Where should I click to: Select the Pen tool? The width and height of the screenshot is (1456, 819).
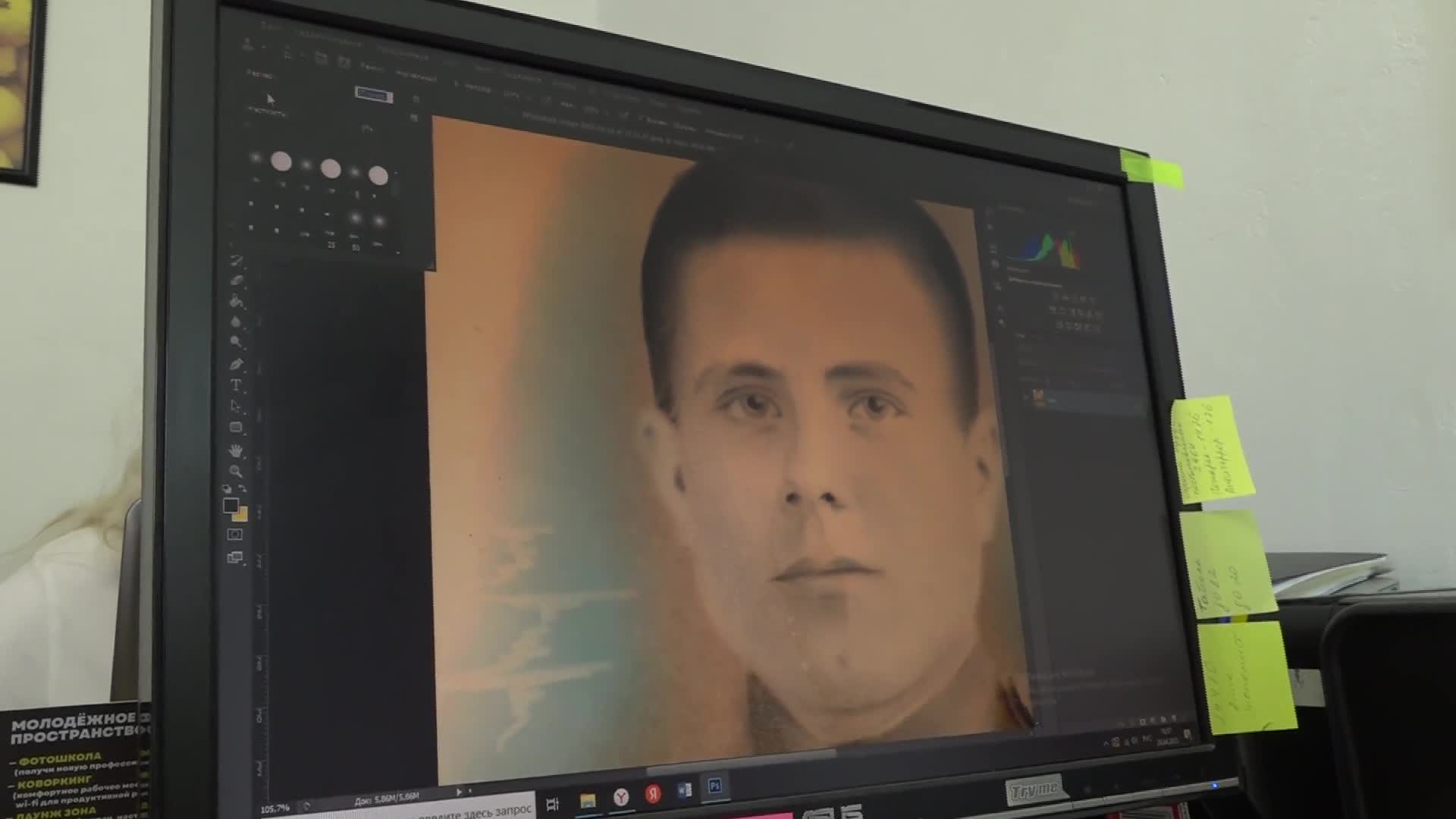[x=236, y=364]
